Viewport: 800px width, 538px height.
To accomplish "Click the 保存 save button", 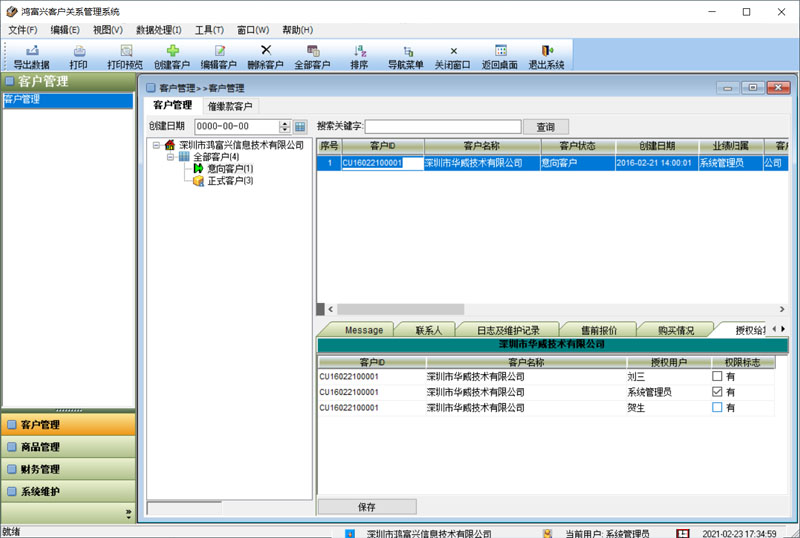I will click(367, 507).
